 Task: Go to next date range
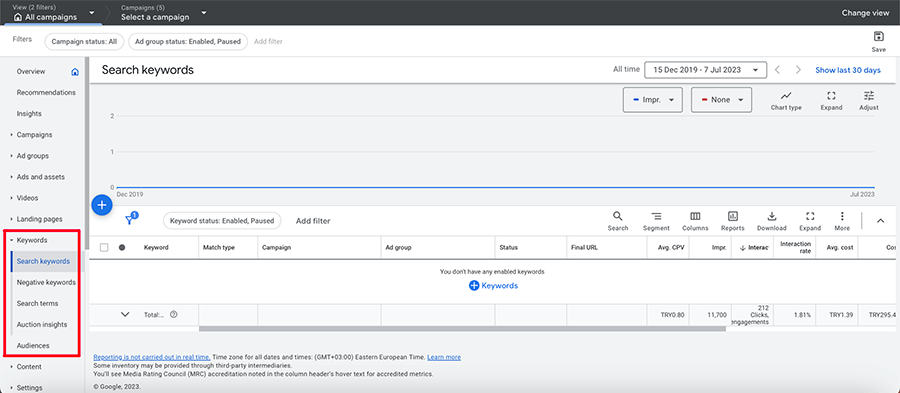798,70
